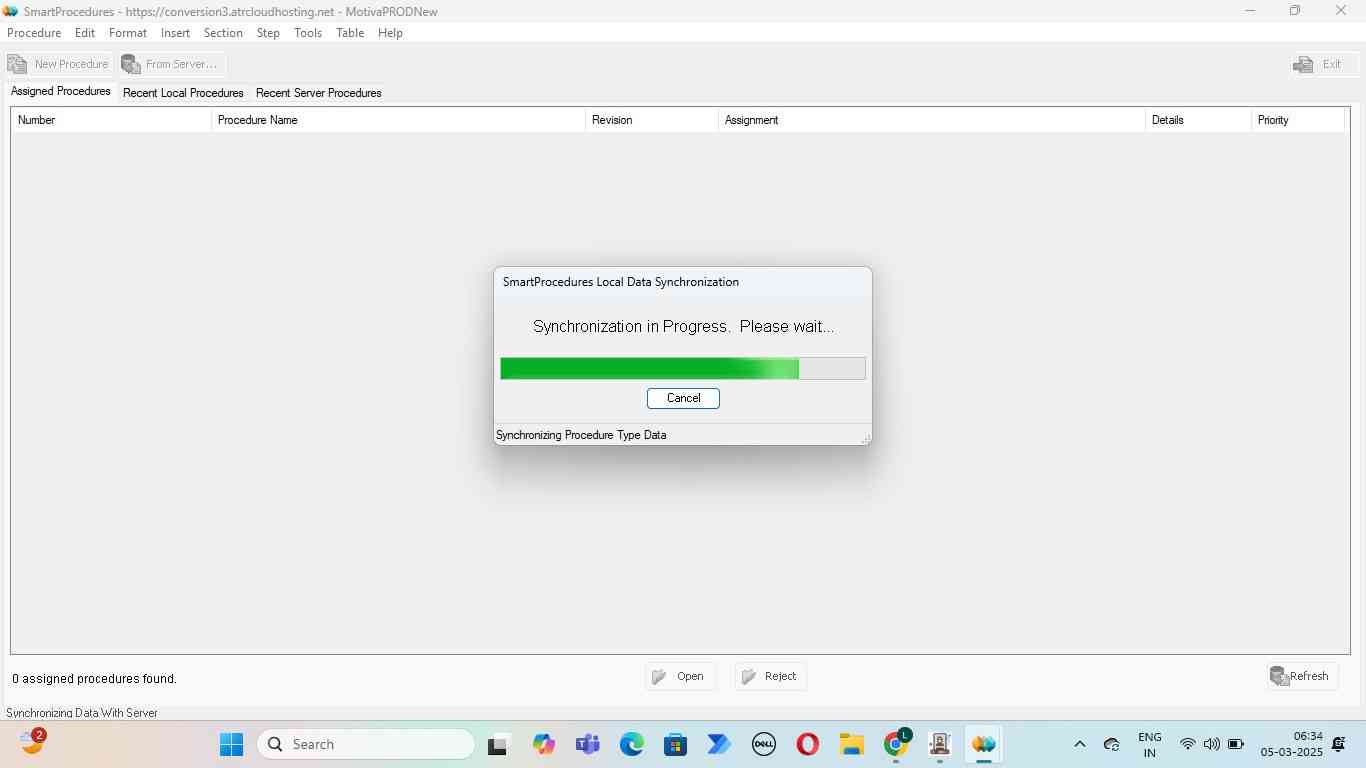The height and width of the screenshot is (768, 1366).
Task: Open Microsoft Teams from the taskbar
Action: 587,744
